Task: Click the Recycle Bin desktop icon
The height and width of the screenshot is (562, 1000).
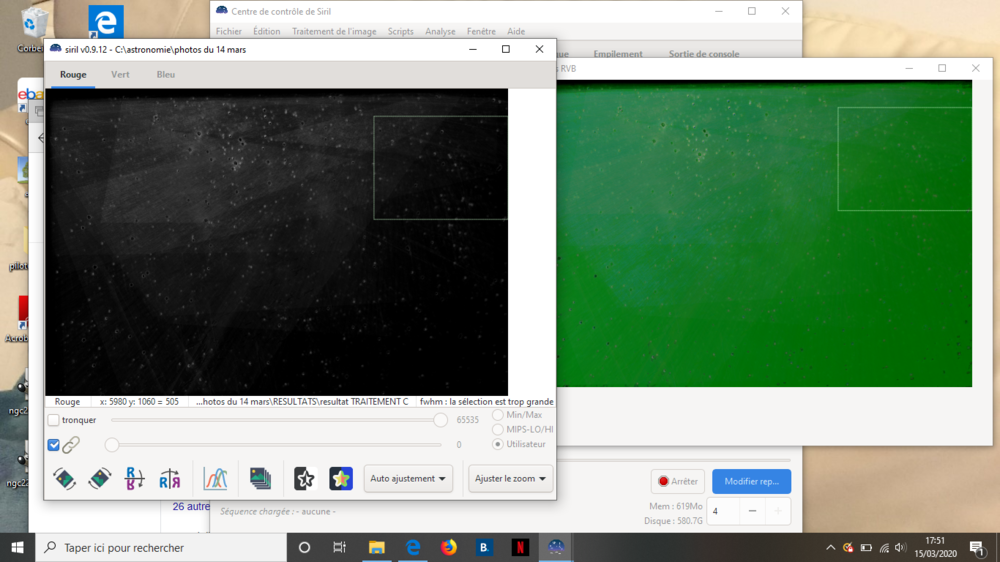Action: coord(32,29)
